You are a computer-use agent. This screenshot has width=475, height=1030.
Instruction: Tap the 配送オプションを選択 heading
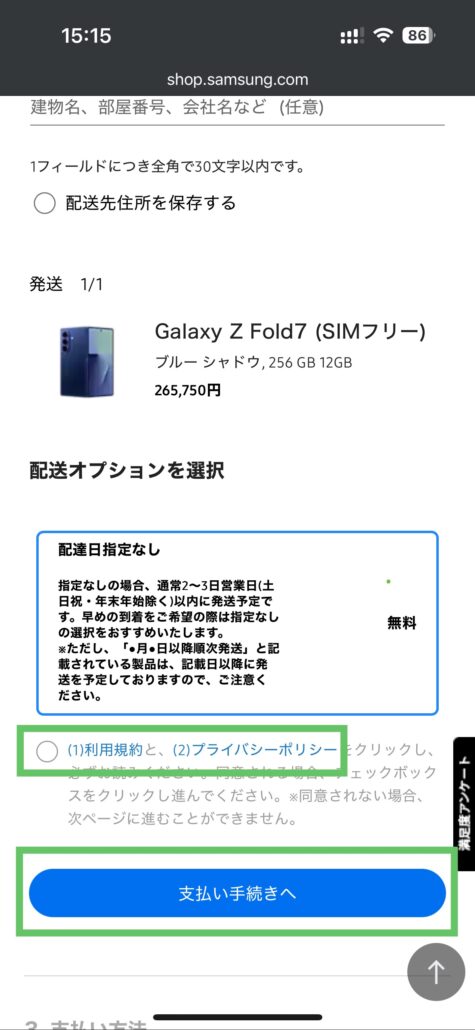(127, 470)
